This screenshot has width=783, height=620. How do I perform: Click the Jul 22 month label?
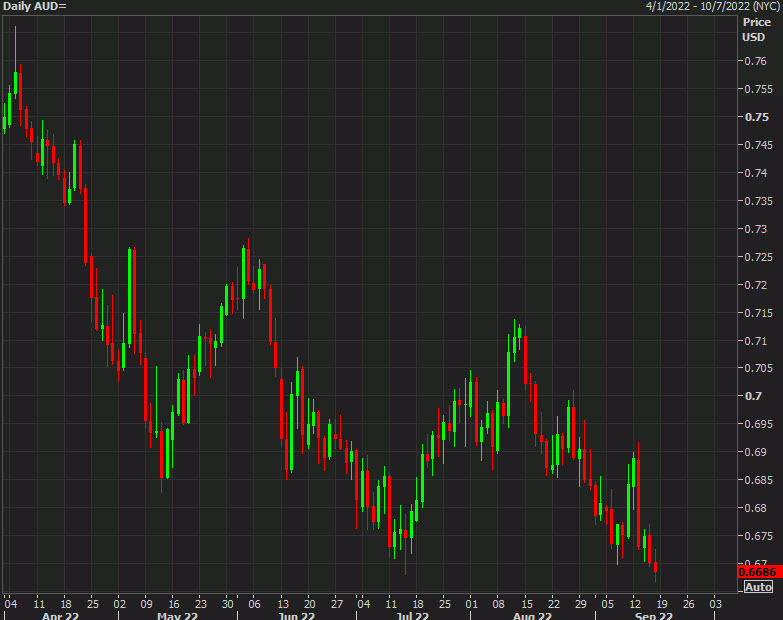[412, 616]
